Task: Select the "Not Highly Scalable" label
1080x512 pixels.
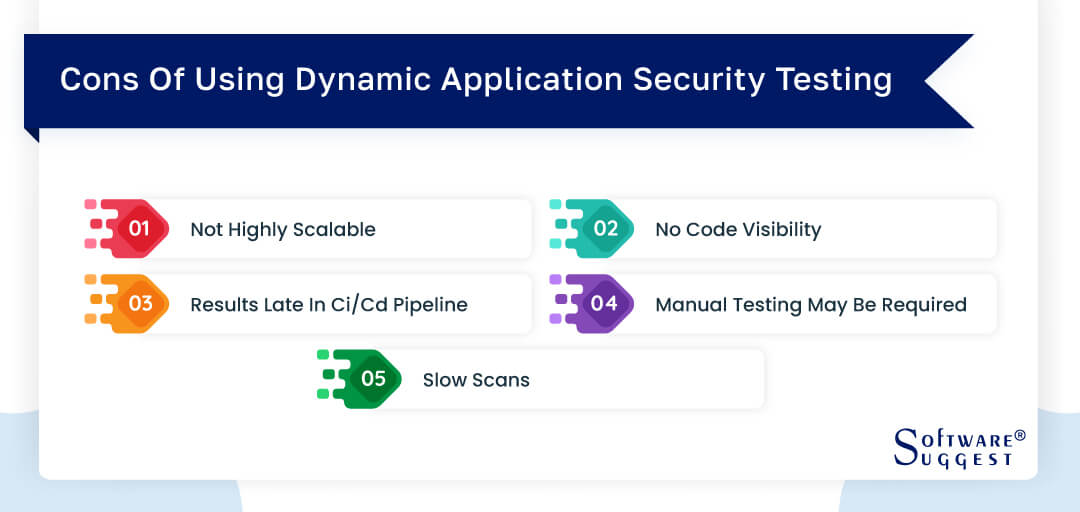Action: click(283, 229)
